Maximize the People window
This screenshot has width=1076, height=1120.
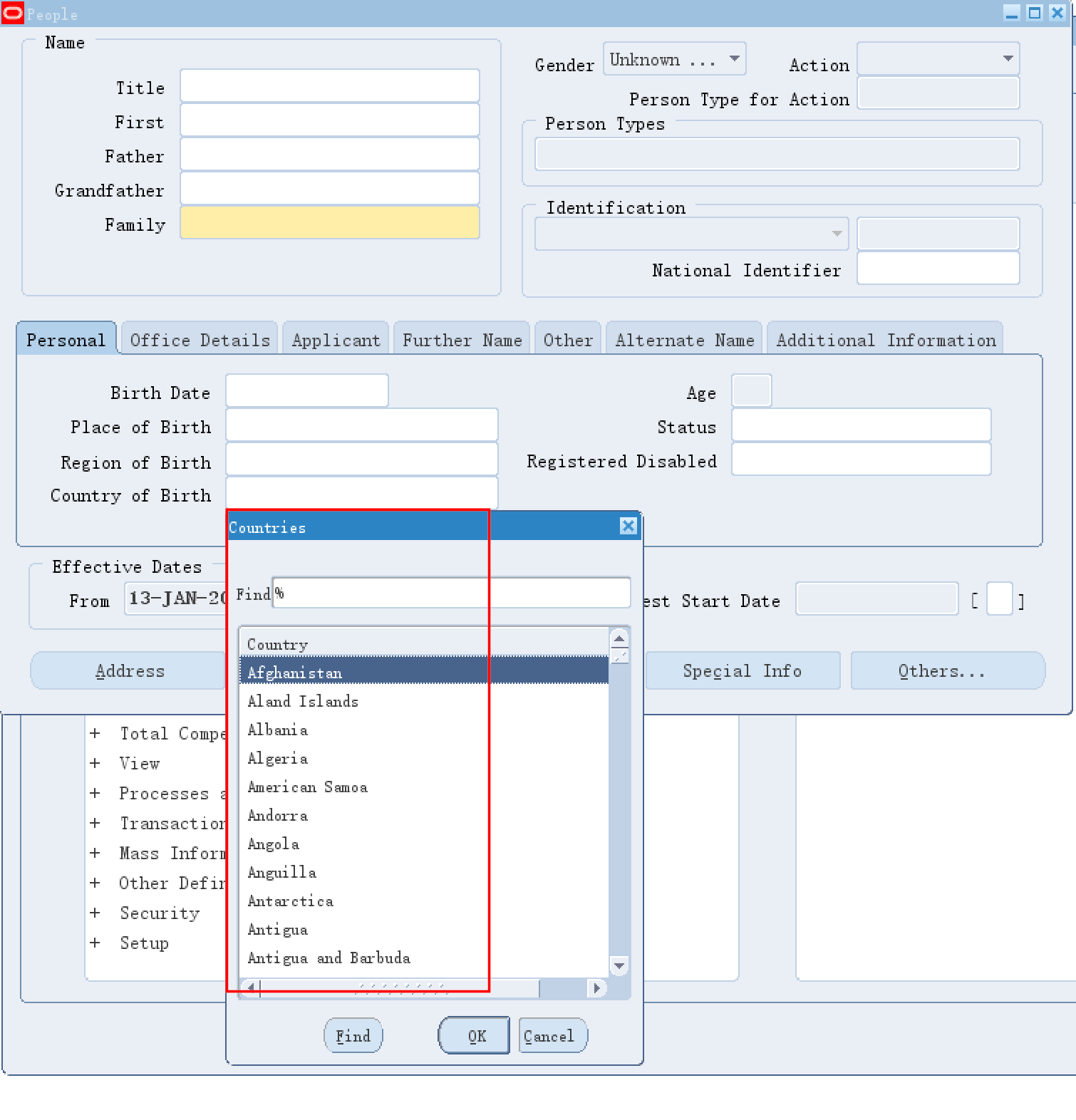[x=1035, y=13]
